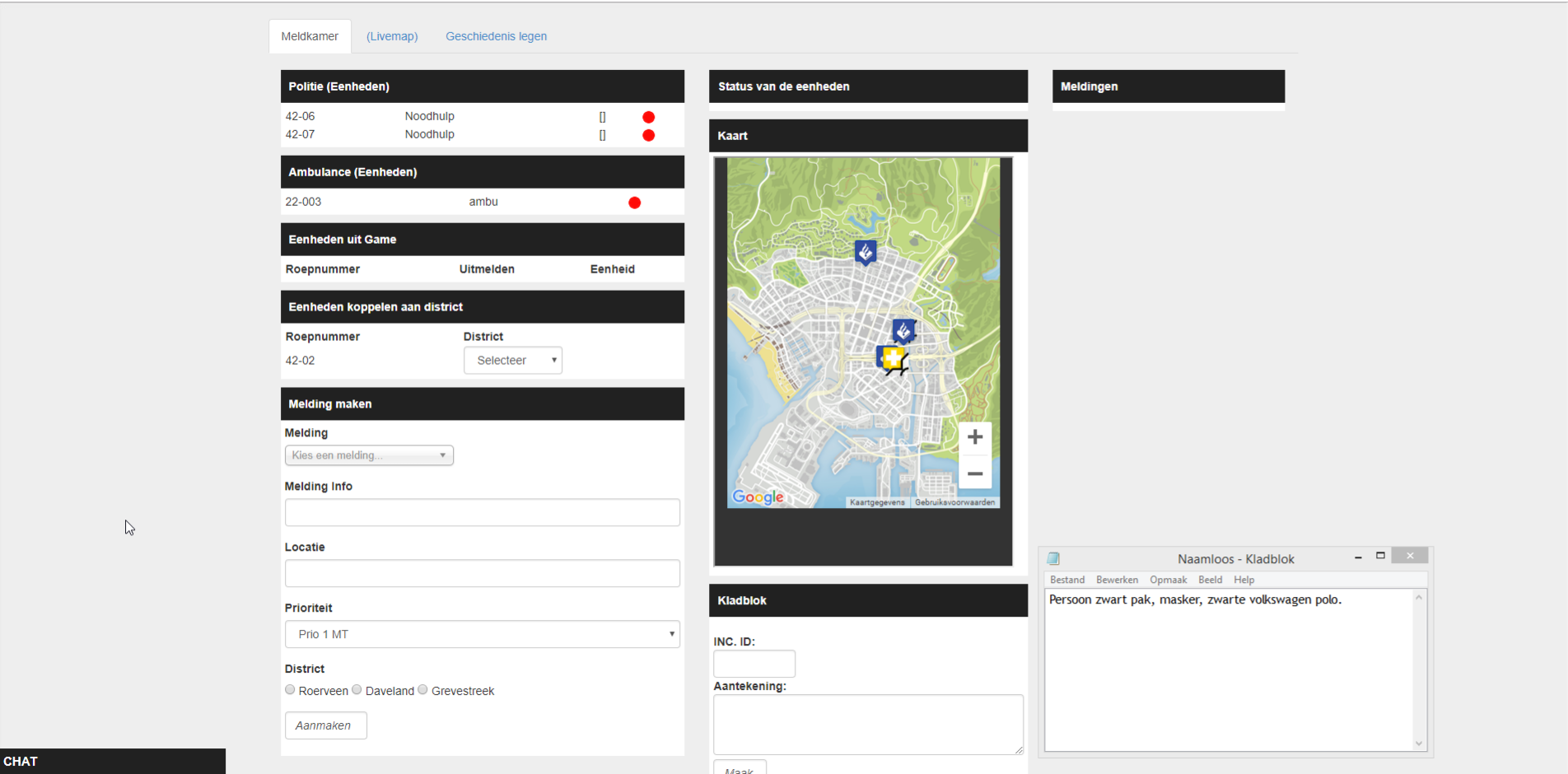Screen dimensions: 1568x774
Task: Click the red status dot for unit 42-07
Action: (x=648, y=135)
